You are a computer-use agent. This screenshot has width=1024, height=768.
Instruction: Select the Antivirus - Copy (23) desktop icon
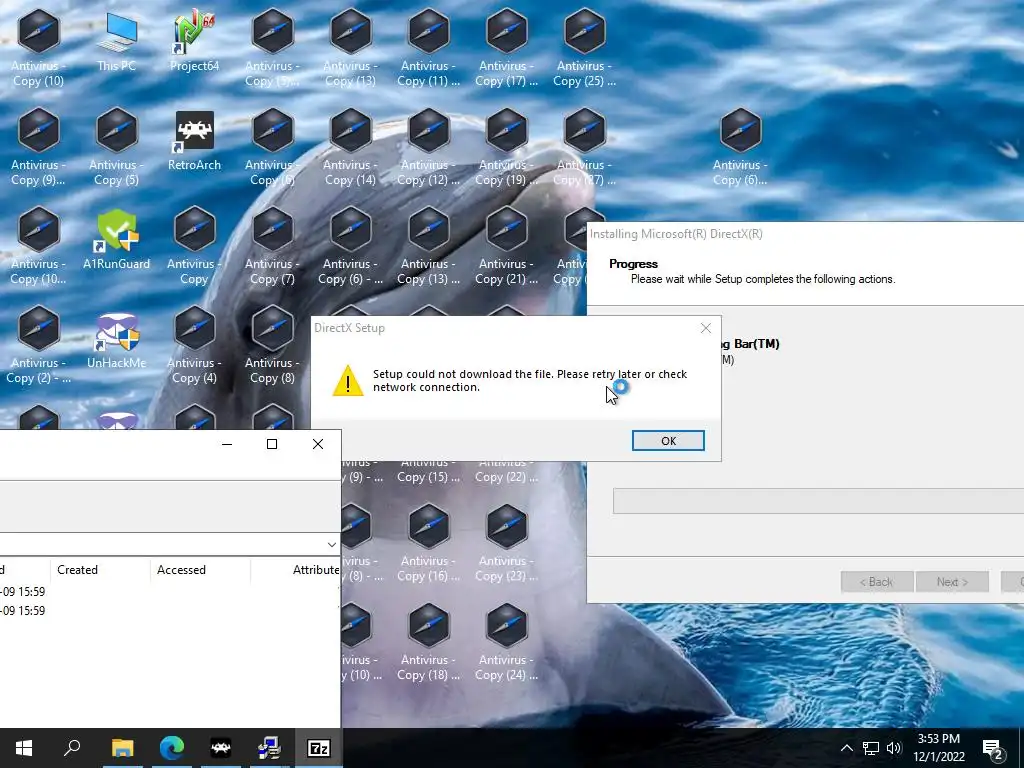pyautogui.click(x=506, y=543)
